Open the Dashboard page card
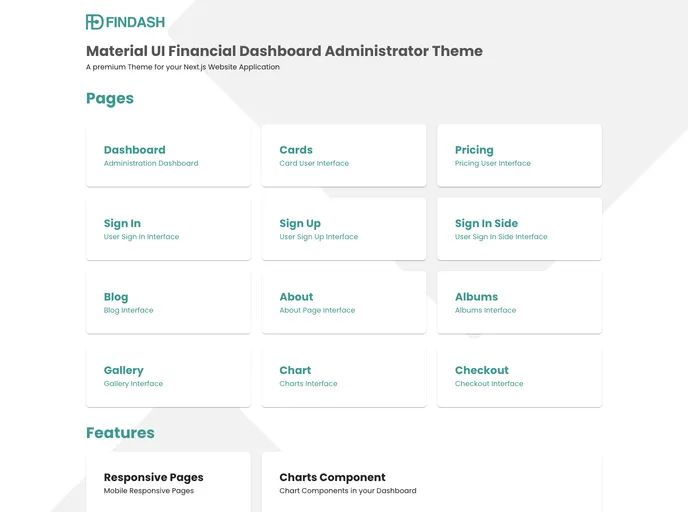Screen dimensions: 688x512 tap(168, 155)
